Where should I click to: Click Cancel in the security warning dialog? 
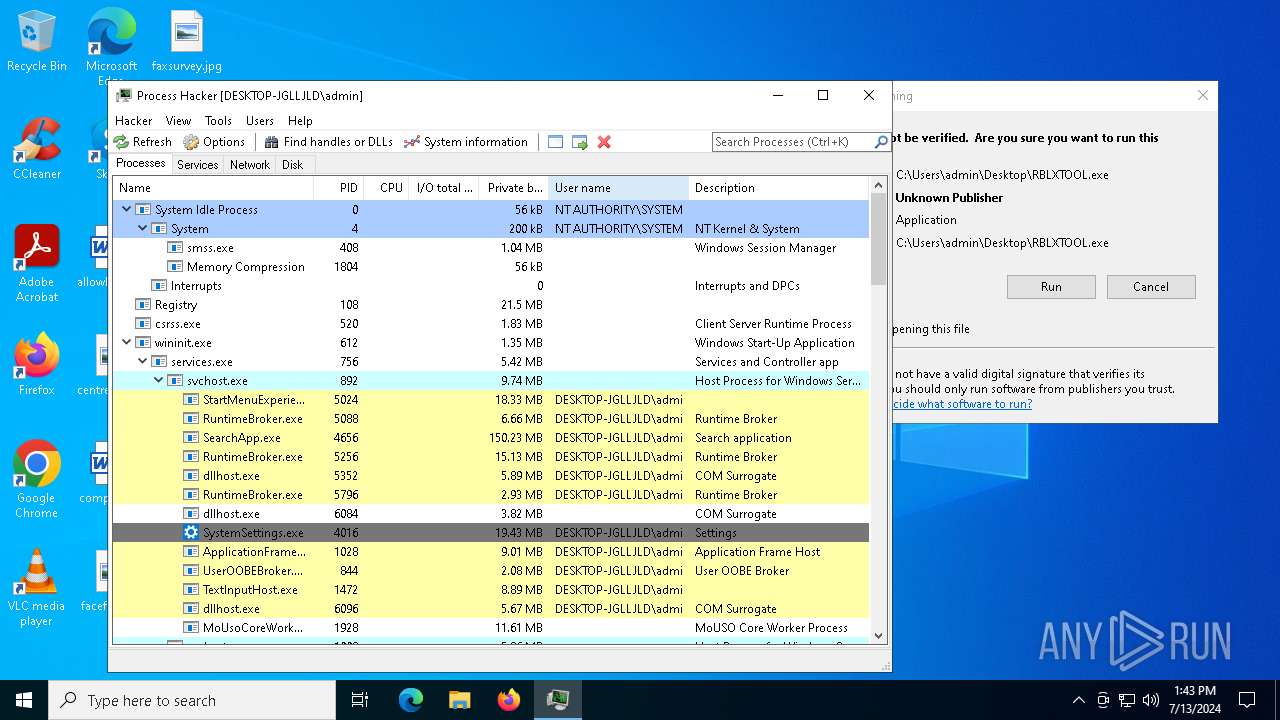pos(1151,287)
